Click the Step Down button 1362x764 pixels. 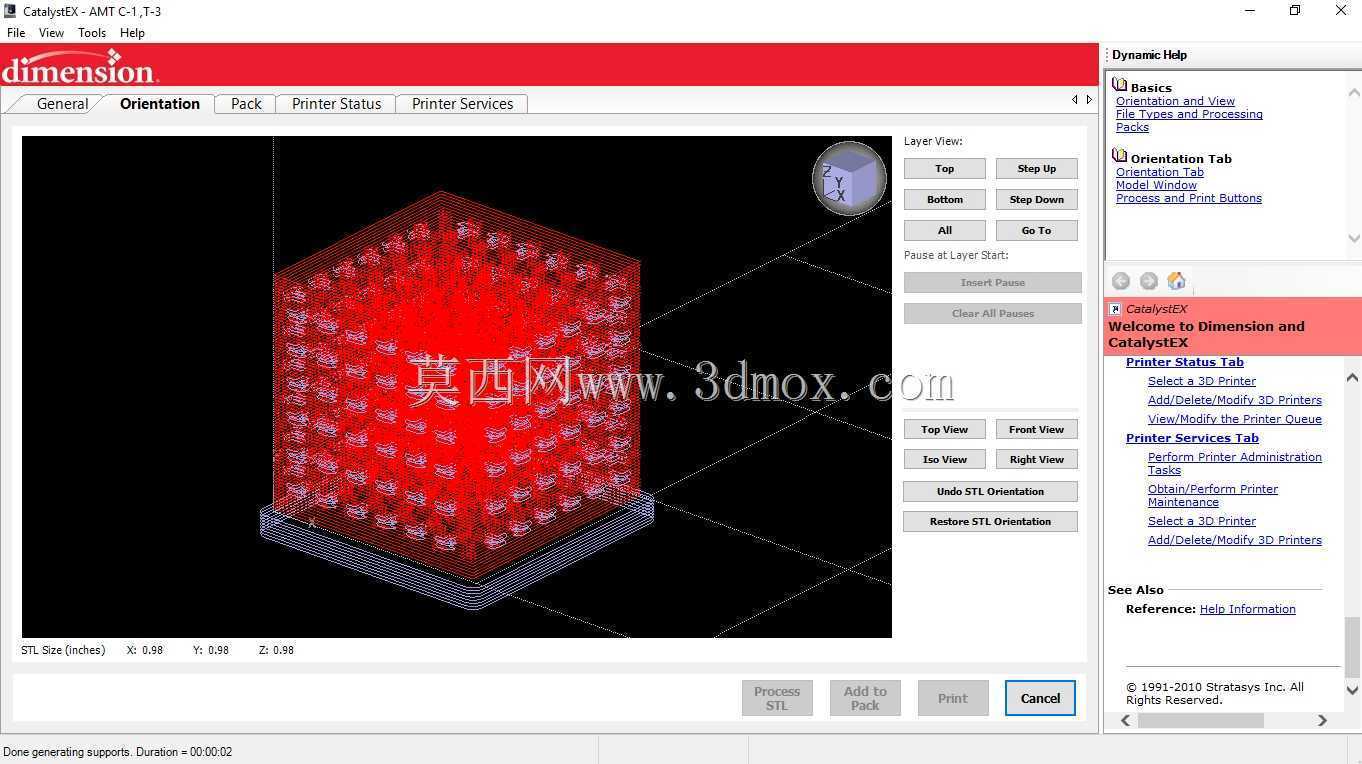[1037, 200]
